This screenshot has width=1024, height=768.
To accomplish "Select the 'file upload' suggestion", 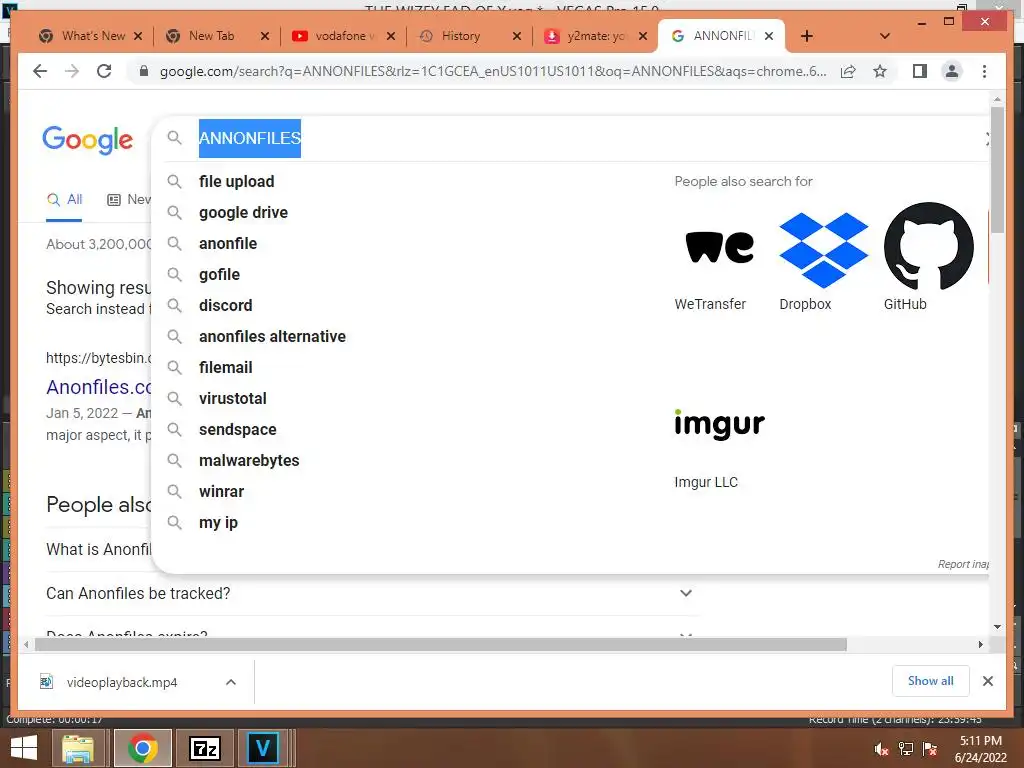I will coord(236,182).
